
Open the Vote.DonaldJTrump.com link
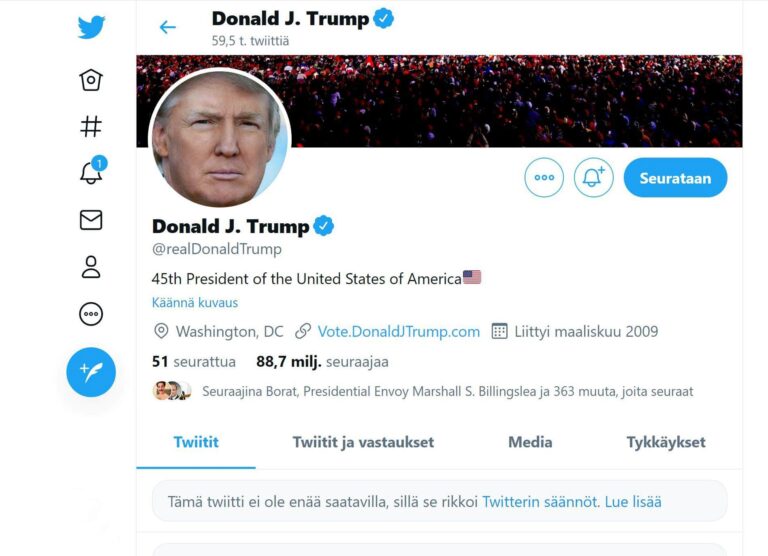tap(398, 332)
